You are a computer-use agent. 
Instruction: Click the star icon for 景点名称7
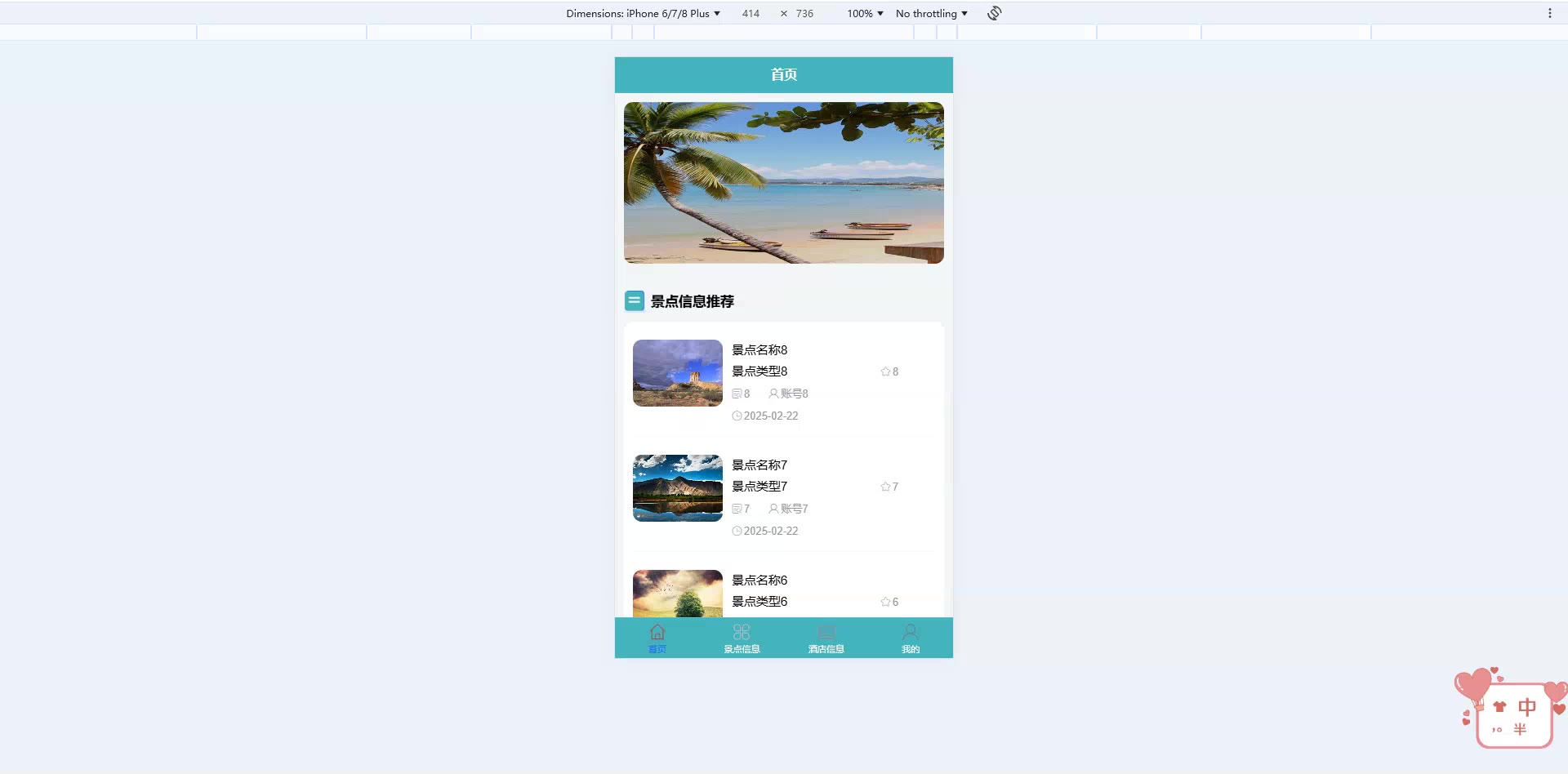click(885, 487)
